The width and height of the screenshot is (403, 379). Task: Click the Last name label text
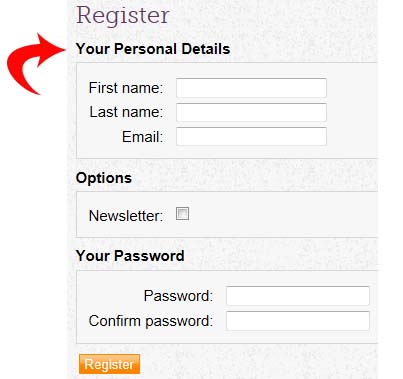(126, 112)
